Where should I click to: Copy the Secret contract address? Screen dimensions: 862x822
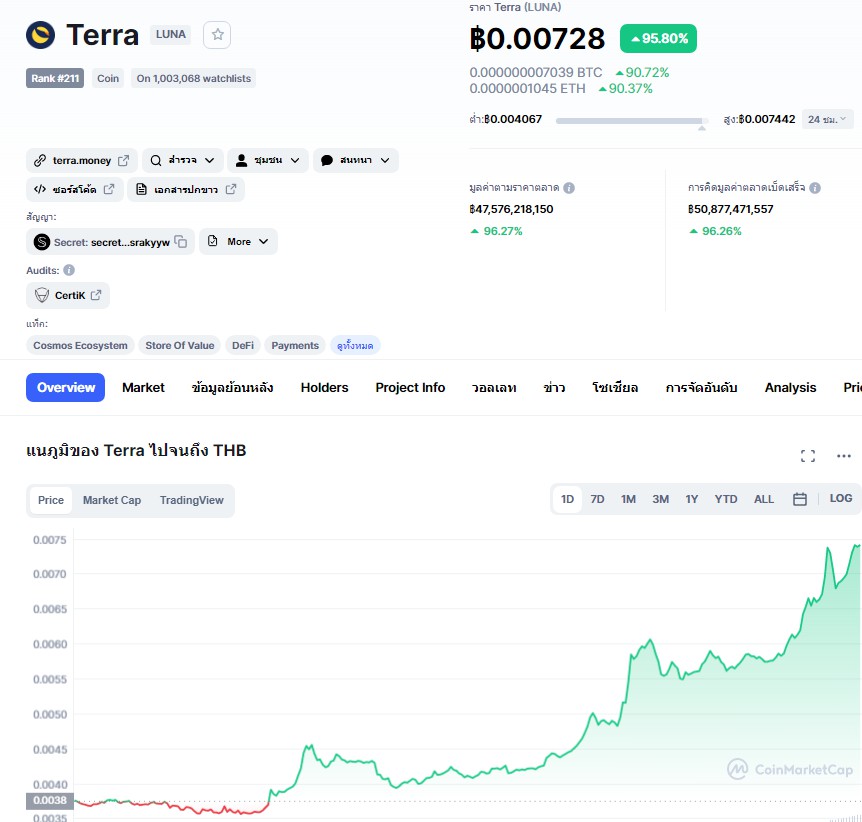coord(181,241)
